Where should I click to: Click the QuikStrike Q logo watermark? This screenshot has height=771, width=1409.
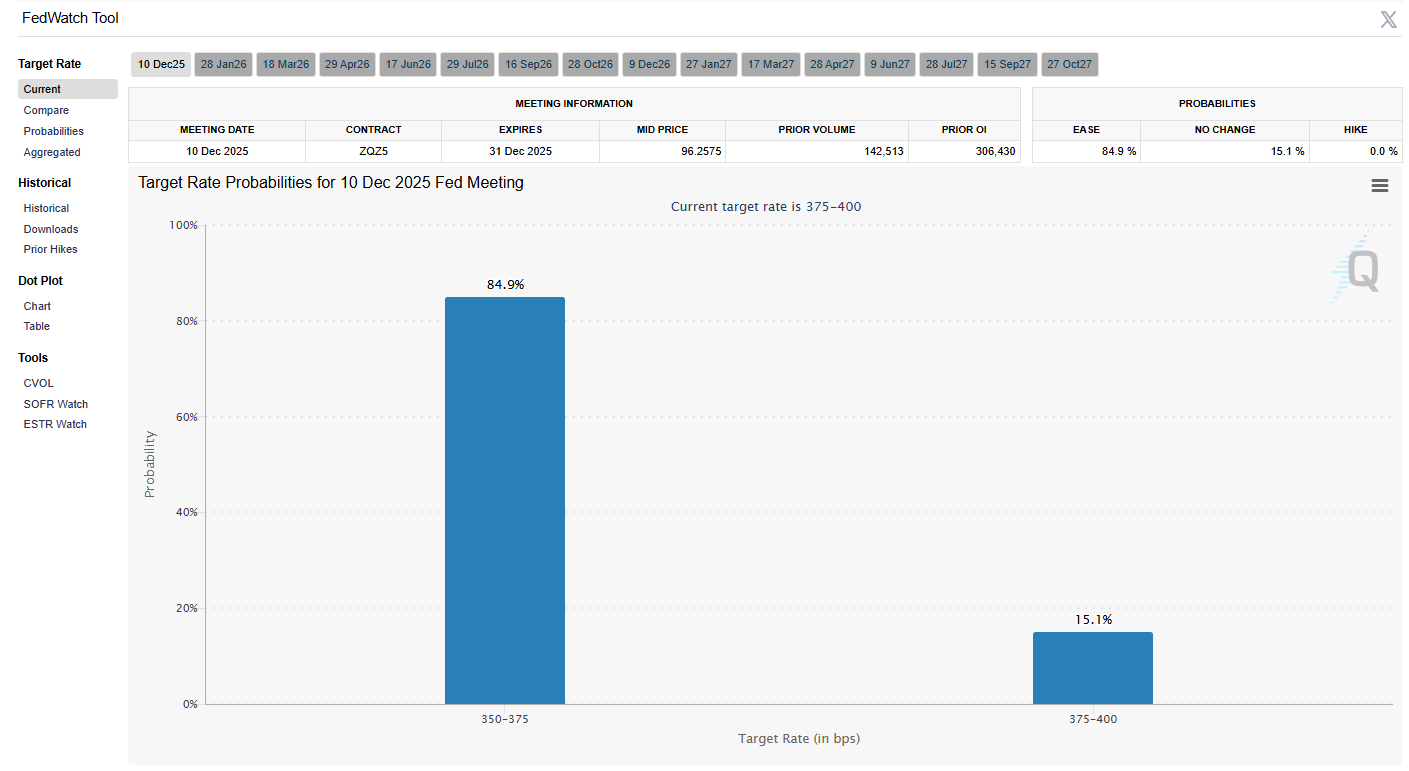coord(1359,269)
